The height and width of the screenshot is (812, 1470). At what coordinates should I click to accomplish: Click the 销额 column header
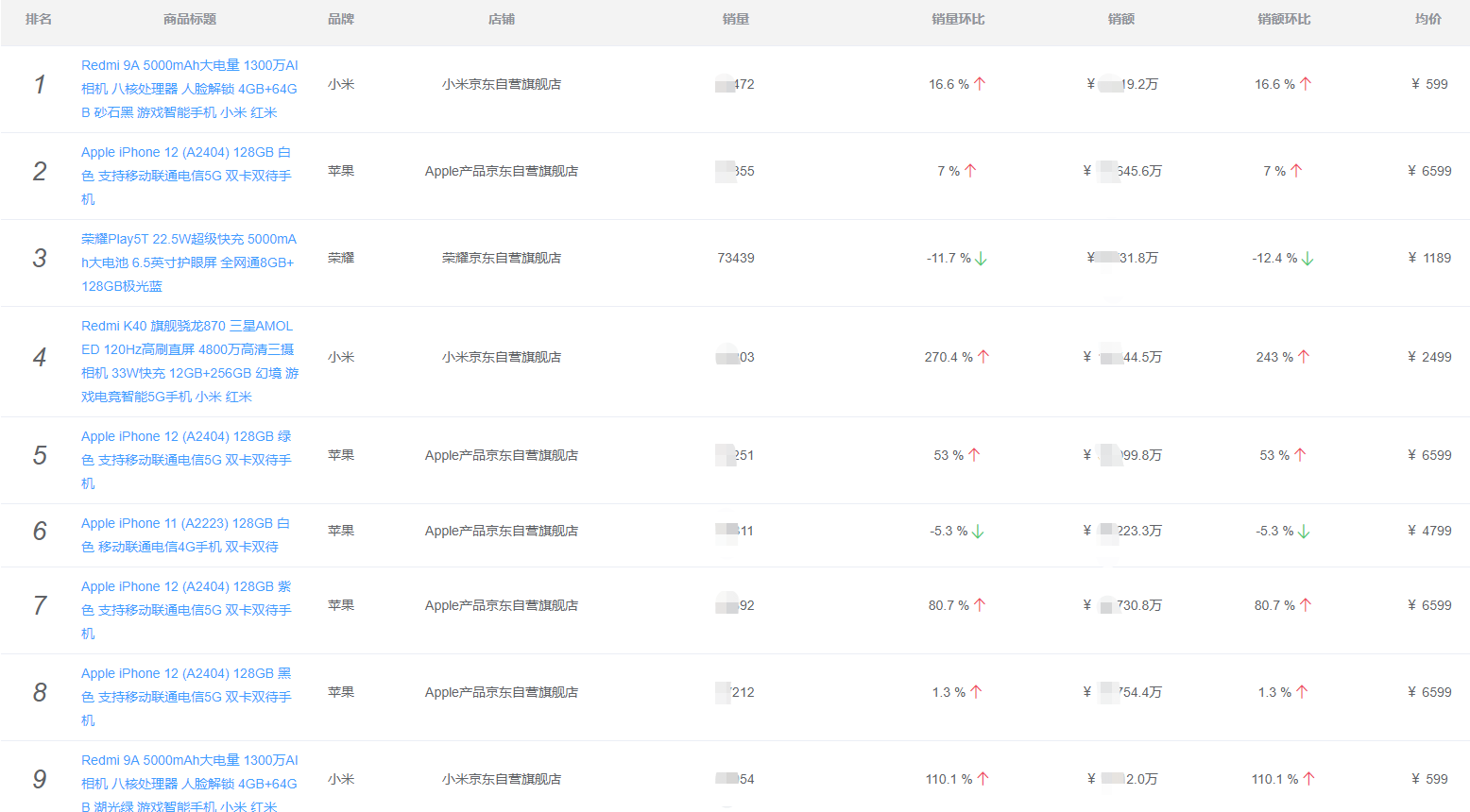click(1121, 19)
